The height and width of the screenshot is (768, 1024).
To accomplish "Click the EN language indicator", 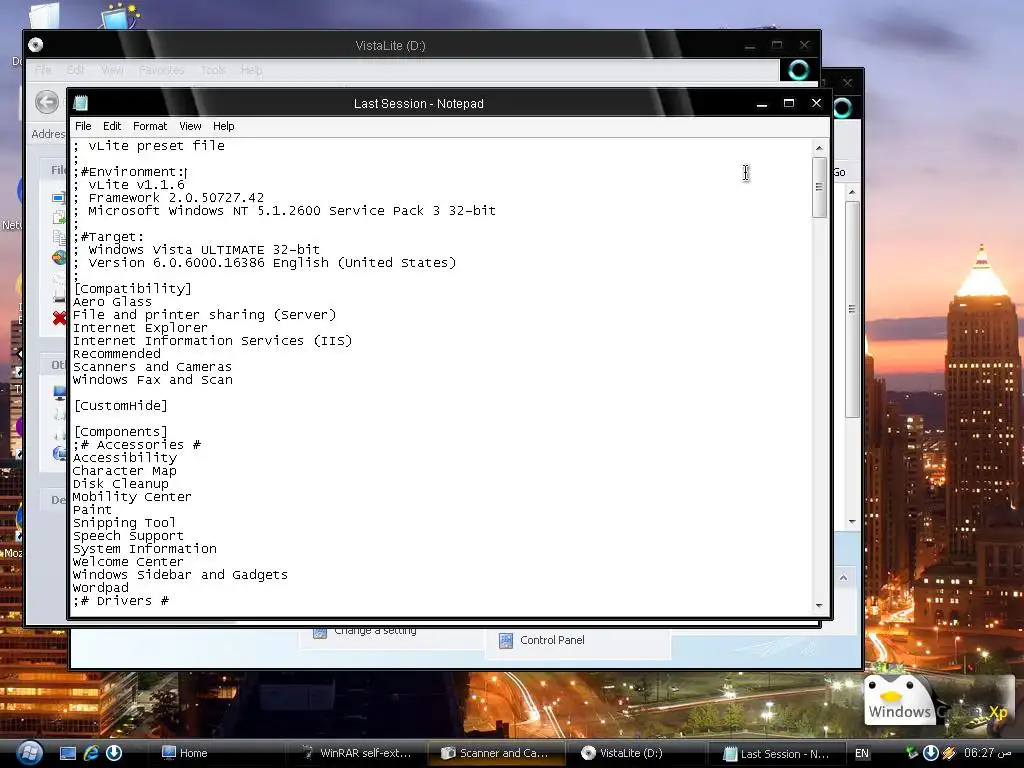I will (x=862, y=753).
